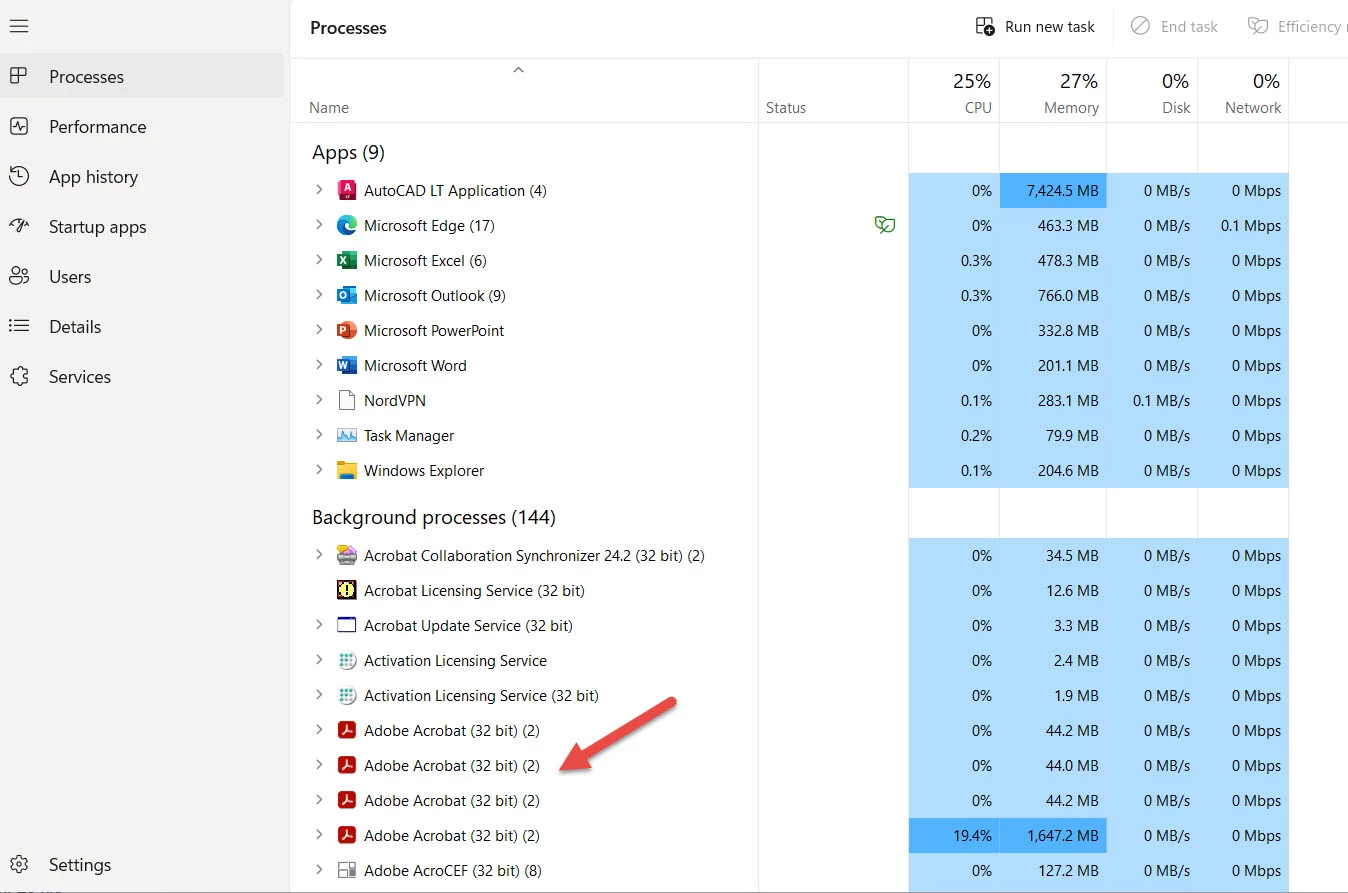
Task: Sort processes by CPU usage column
Action: point(954,91)
